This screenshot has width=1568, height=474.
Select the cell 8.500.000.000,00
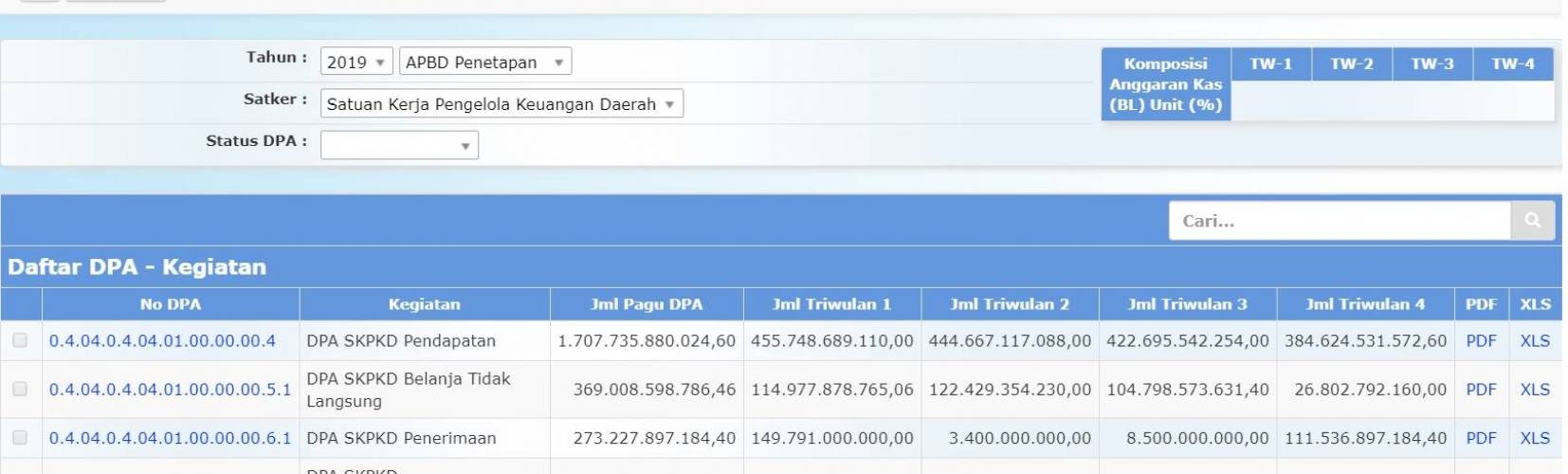1197,438
